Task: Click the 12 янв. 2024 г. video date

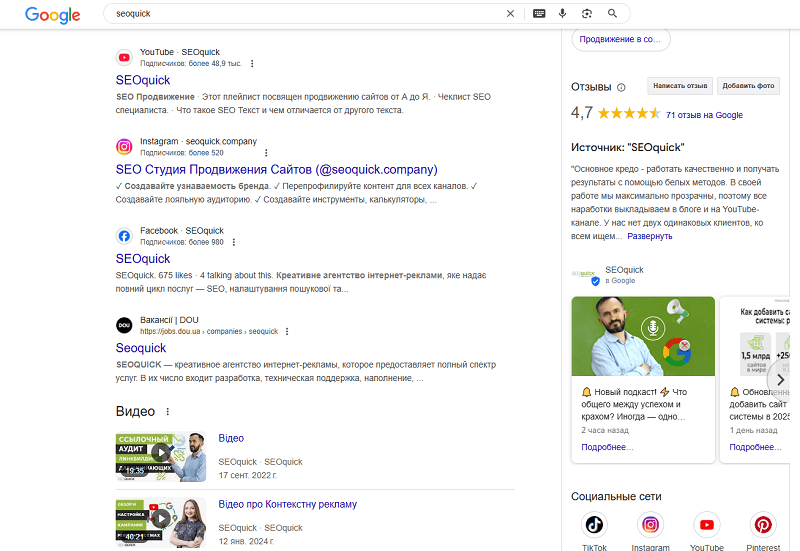Action: [x=246, y=541]
